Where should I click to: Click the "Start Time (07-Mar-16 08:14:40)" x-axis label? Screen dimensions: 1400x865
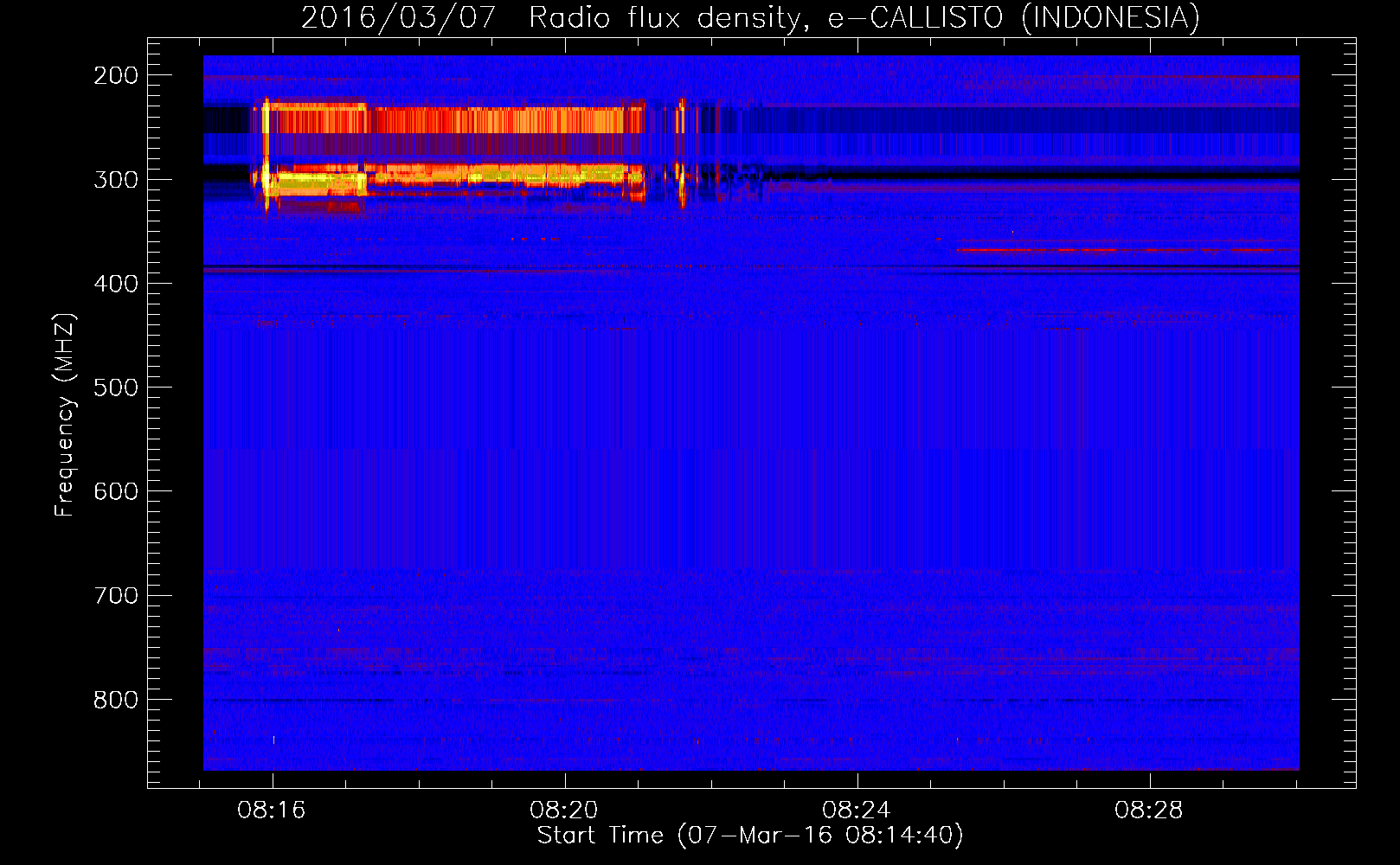tap(750, 836)
